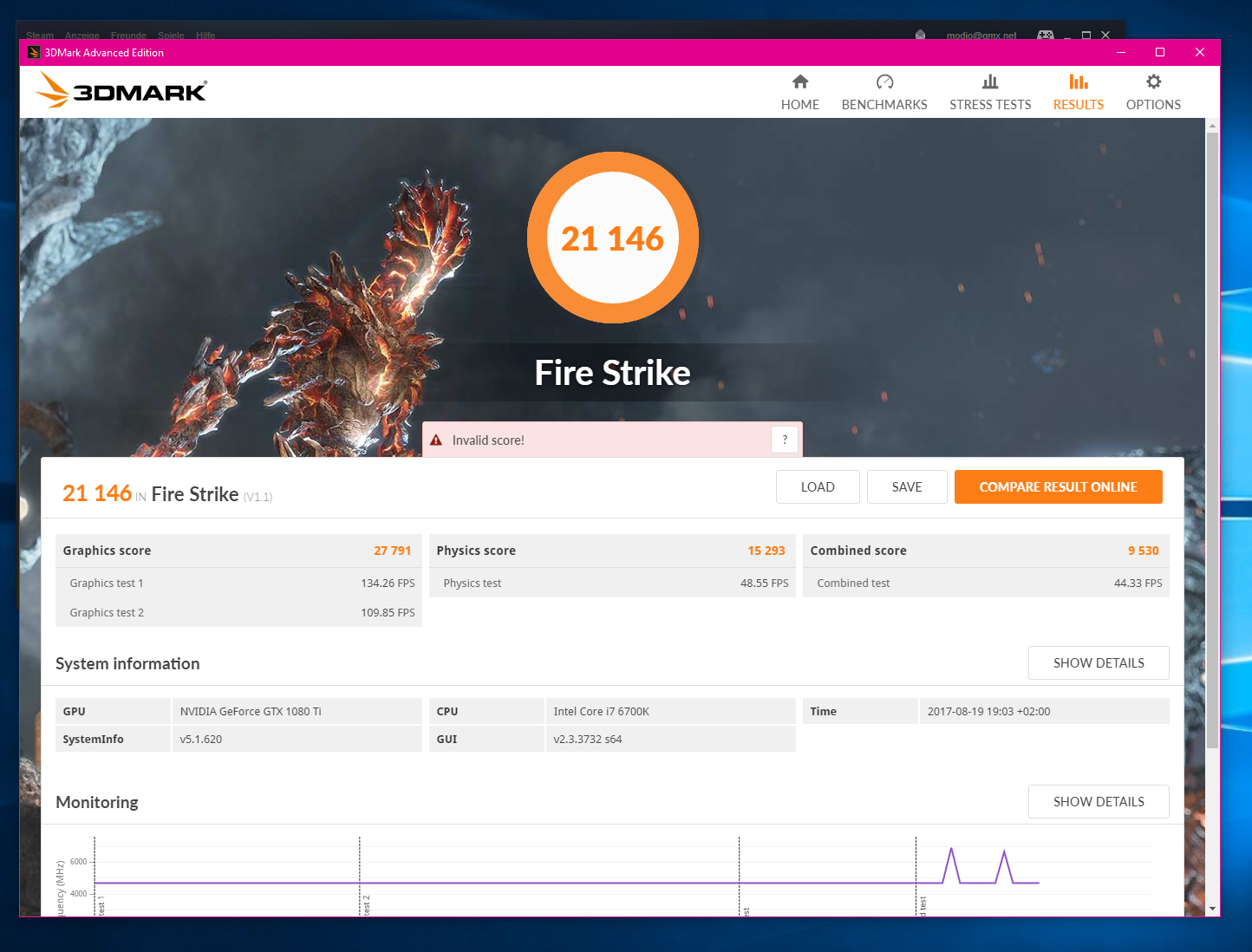Image resolution: width=1252 pixels, height=952 pixels.
Task: Click Physics test value 48.55 FPS
Action: tap(765, 584)
